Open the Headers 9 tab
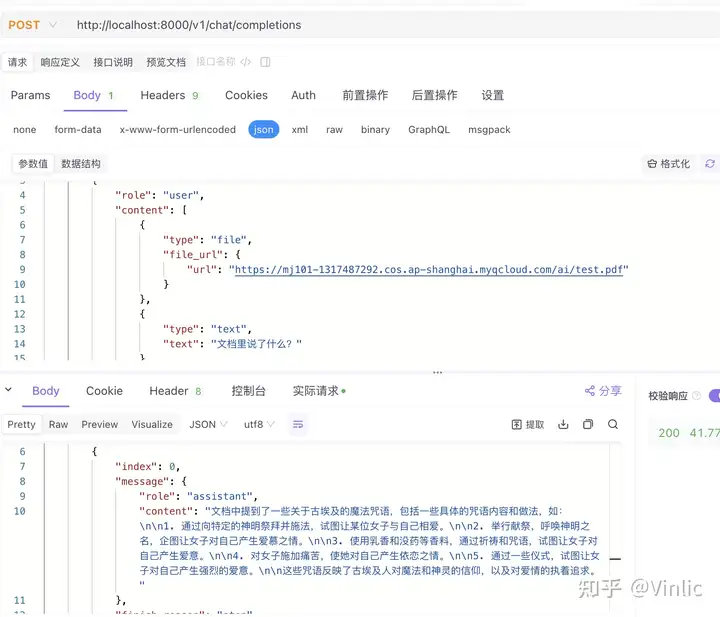Viewport: 720px width, 617px height. tap(169, 95)
